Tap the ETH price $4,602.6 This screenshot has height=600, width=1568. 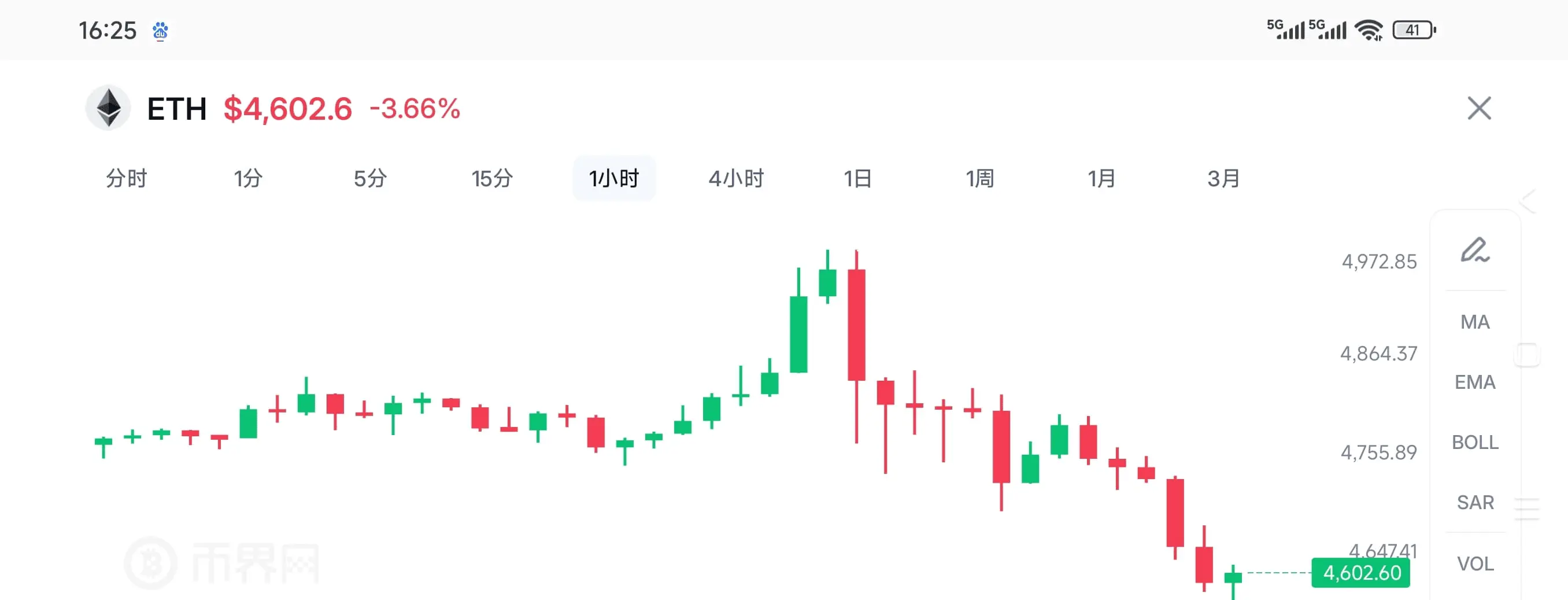pyautogui.click(x=287, y=109)
